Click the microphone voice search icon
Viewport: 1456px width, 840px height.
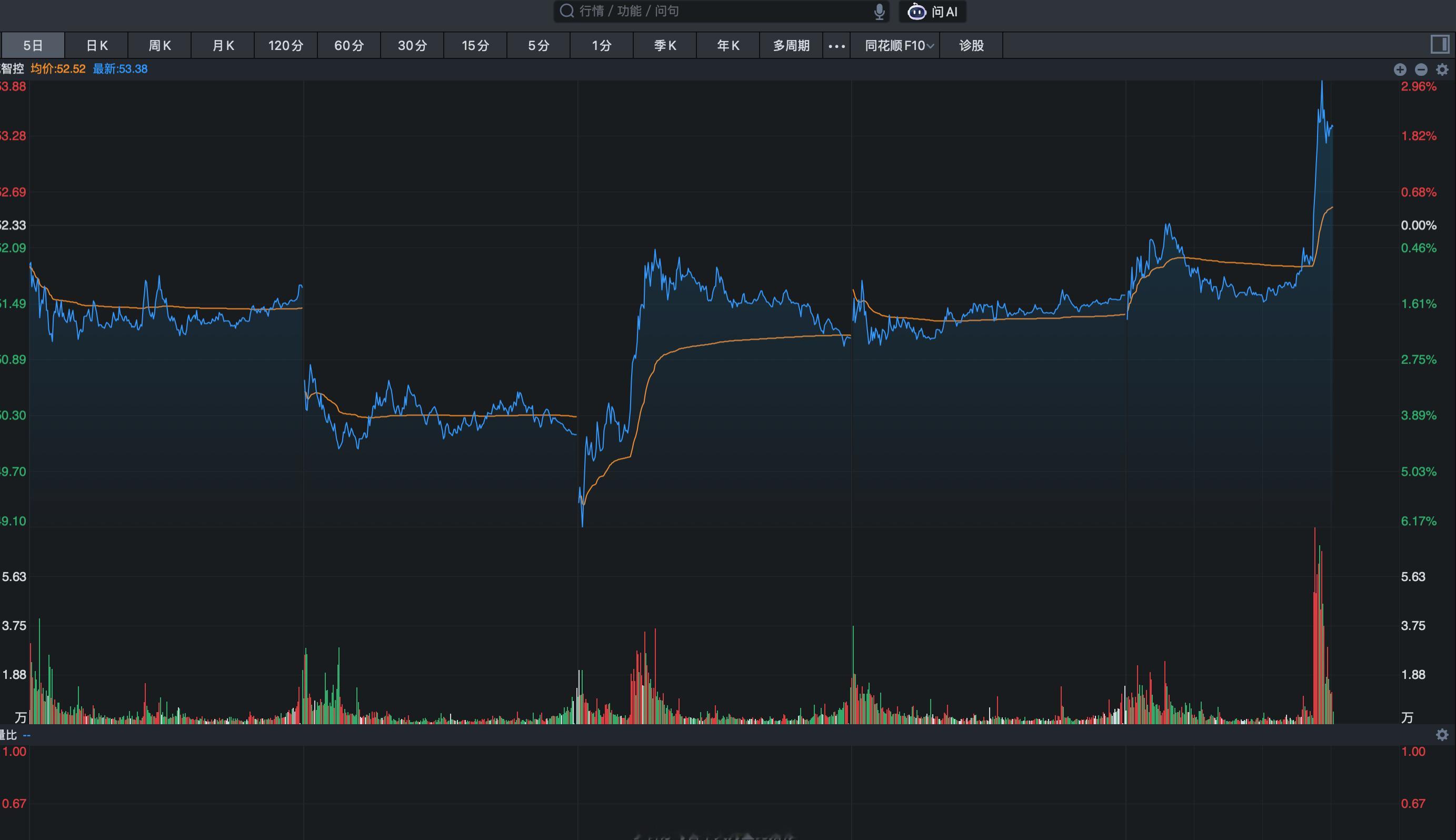[x=879, y=12]
